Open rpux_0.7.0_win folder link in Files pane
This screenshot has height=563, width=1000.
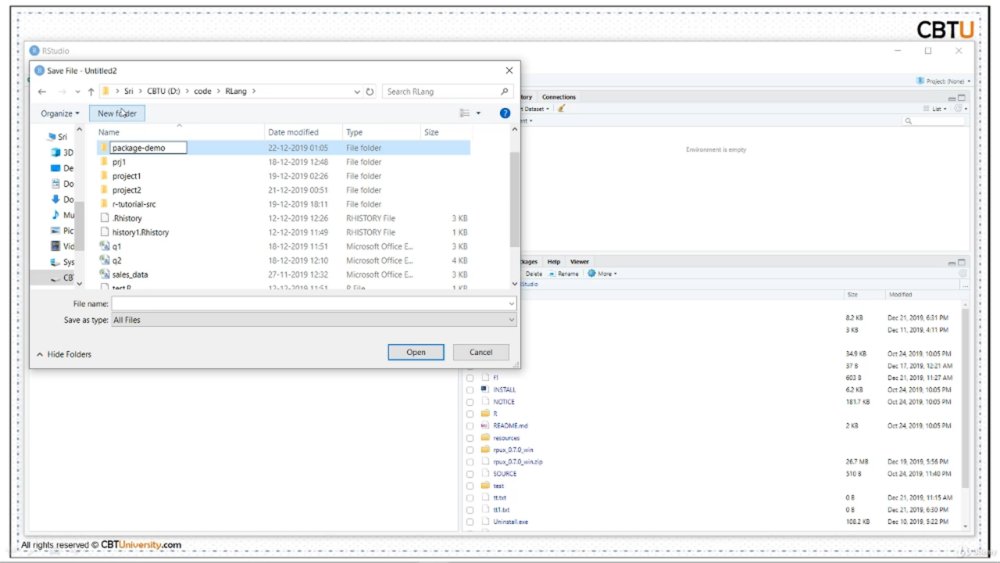coord(513,450)
